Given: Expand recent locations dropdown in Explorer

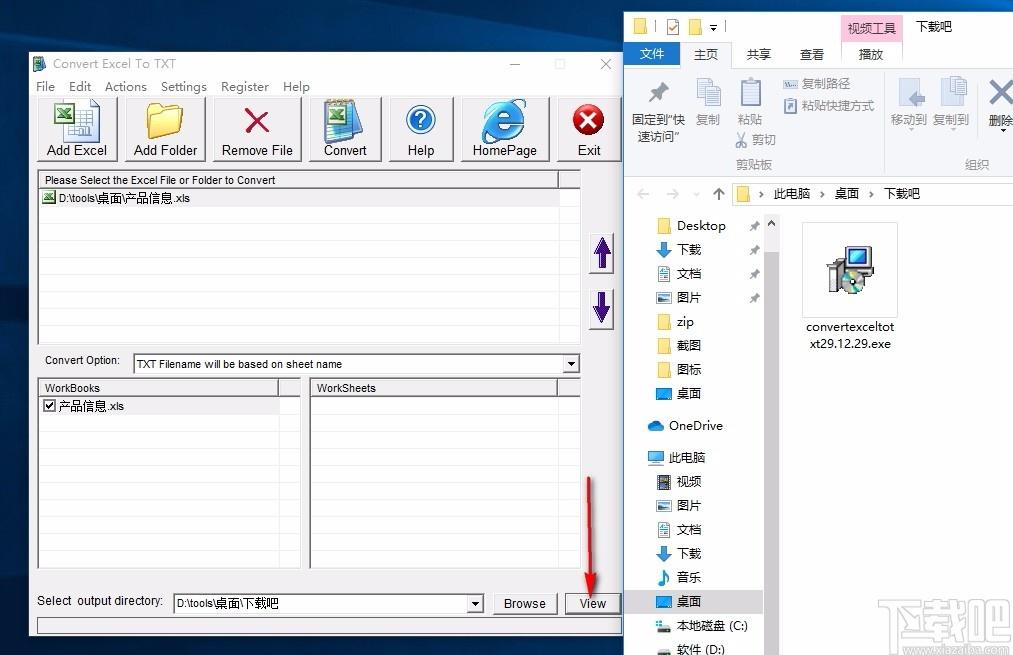Looking at the screenshot, I should click(x=696, y=194).
